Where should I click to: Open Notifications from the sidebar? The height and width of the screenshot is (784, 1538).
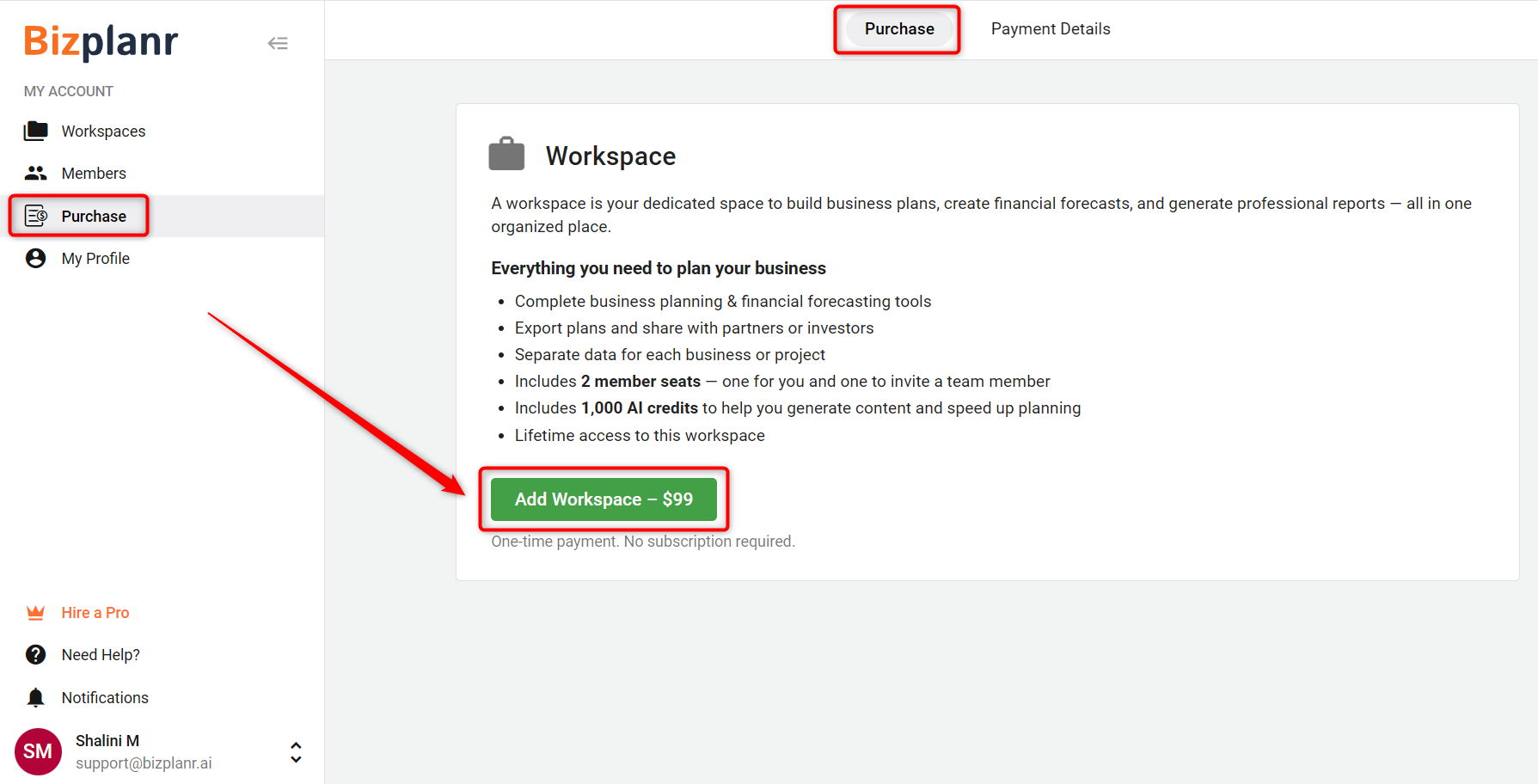coord(105,697)
